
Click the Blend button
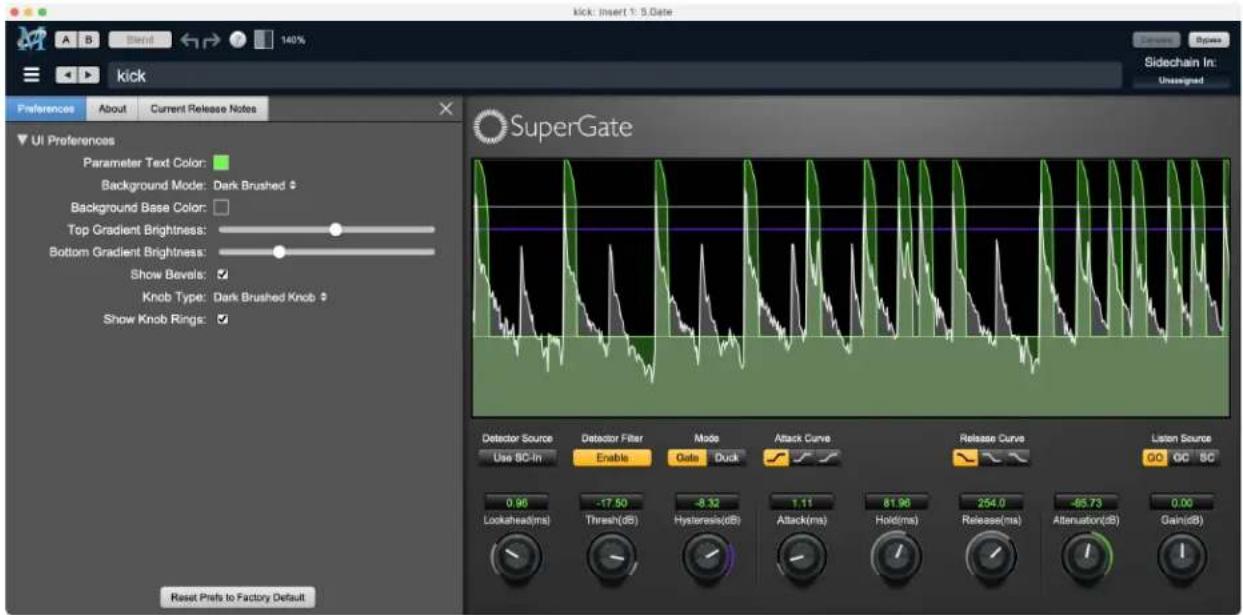[x=139, y=41]
